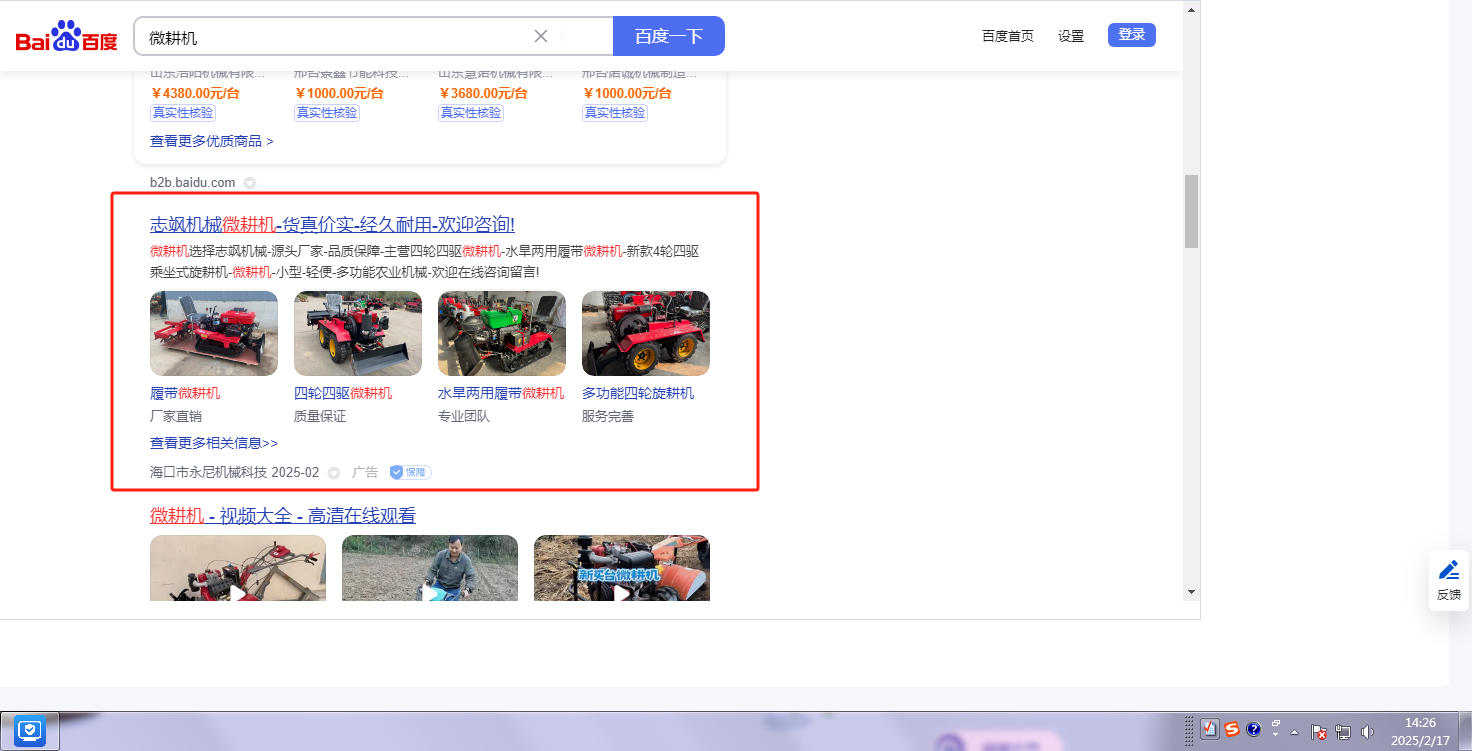Expand the dropdown arrow beside 海口市永尼机械科技 2025-02
This screenshot has width=1472, height=751.
(x=334, y=473)
